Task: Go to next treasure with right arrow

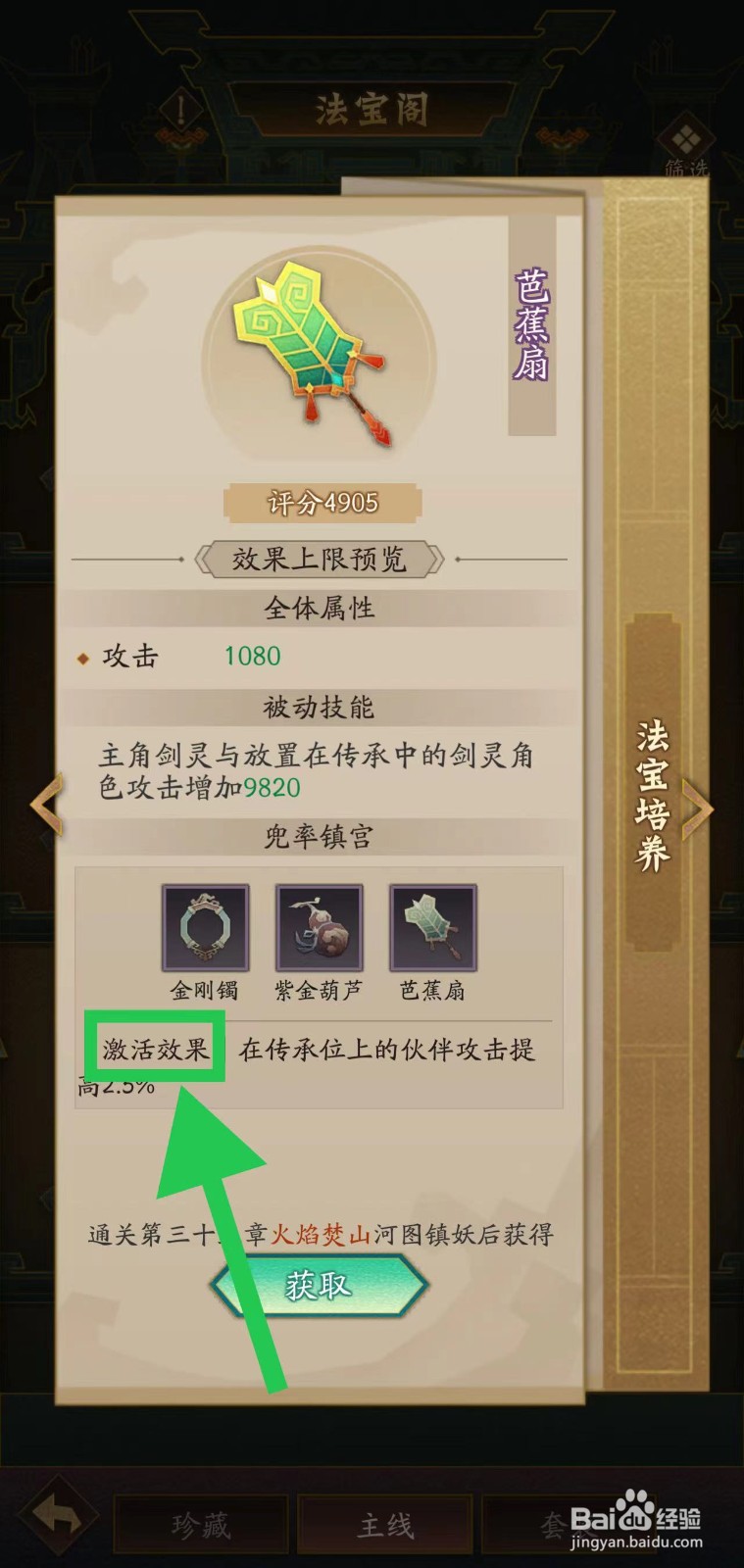Action: (x=698, y=808)
